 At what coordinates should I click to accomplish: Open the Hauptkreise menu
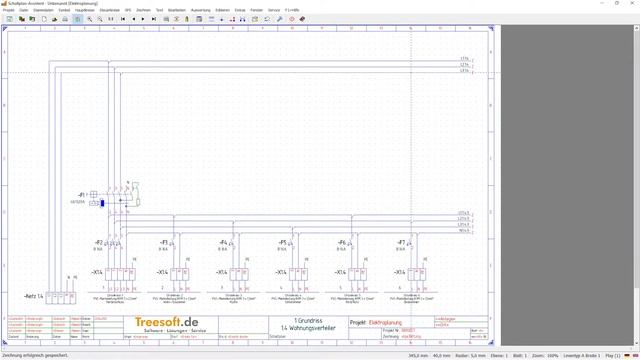click(x=85, y=10)
